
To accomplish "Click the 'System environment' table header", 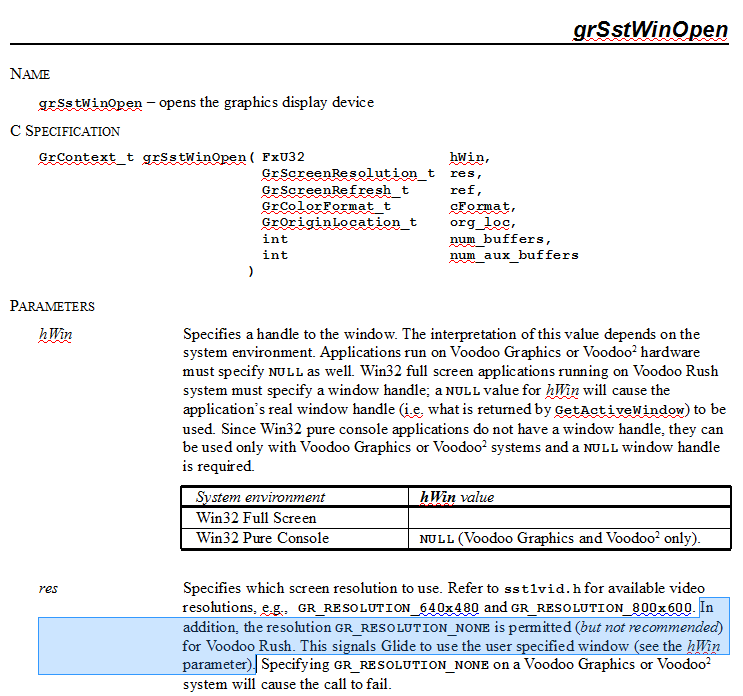I will tap(261, 497).
